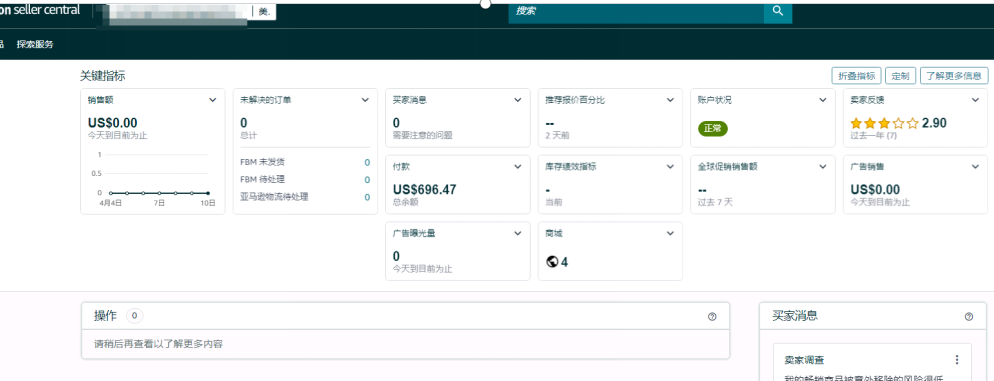The width and height of the screenshot is (994, 381).
Task: Expand the 广告销售 card chevron
Action: (975, 166)
